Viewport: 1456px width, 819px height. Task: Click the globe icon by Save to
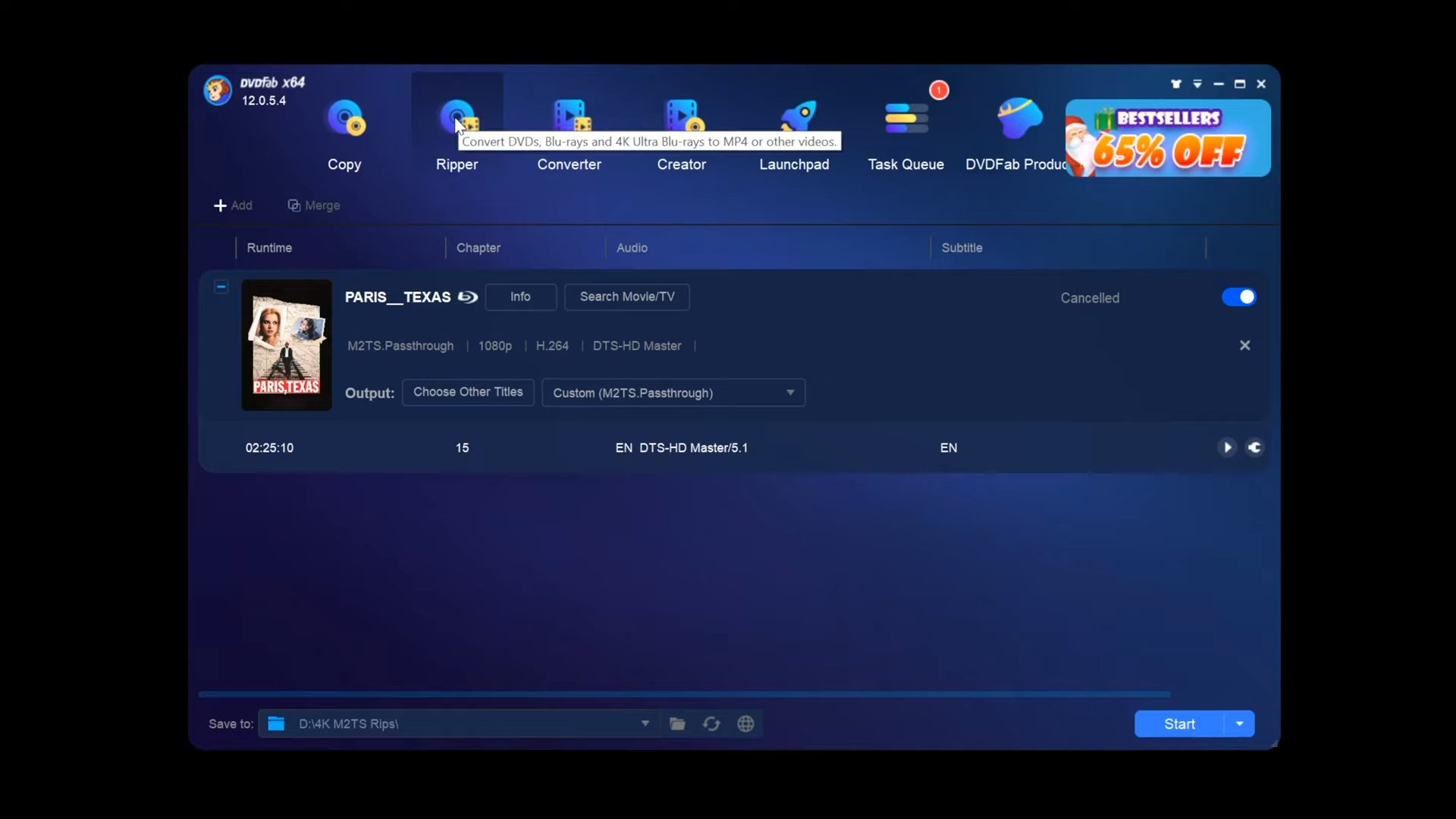point(746,723)
